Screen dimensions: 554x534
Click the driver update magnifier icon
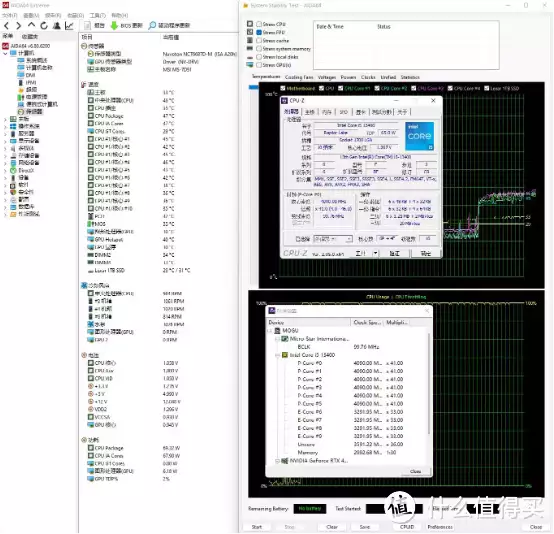click(152, 25)
